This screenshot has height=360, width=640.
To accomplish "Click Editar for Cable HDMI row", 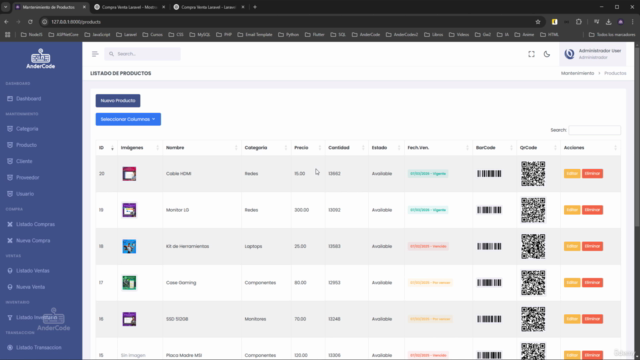I will tap(572, 173).
